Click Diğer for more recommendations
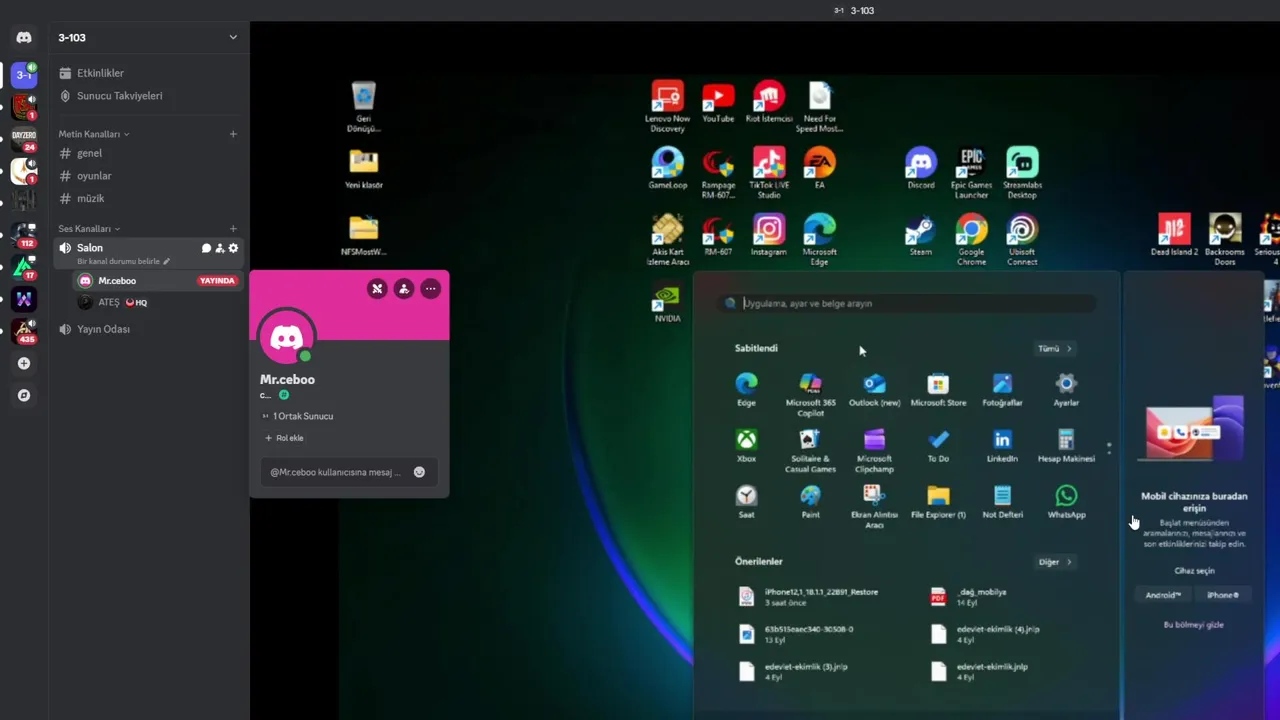Screen dimensions: 1280x720 point(1055,562)
